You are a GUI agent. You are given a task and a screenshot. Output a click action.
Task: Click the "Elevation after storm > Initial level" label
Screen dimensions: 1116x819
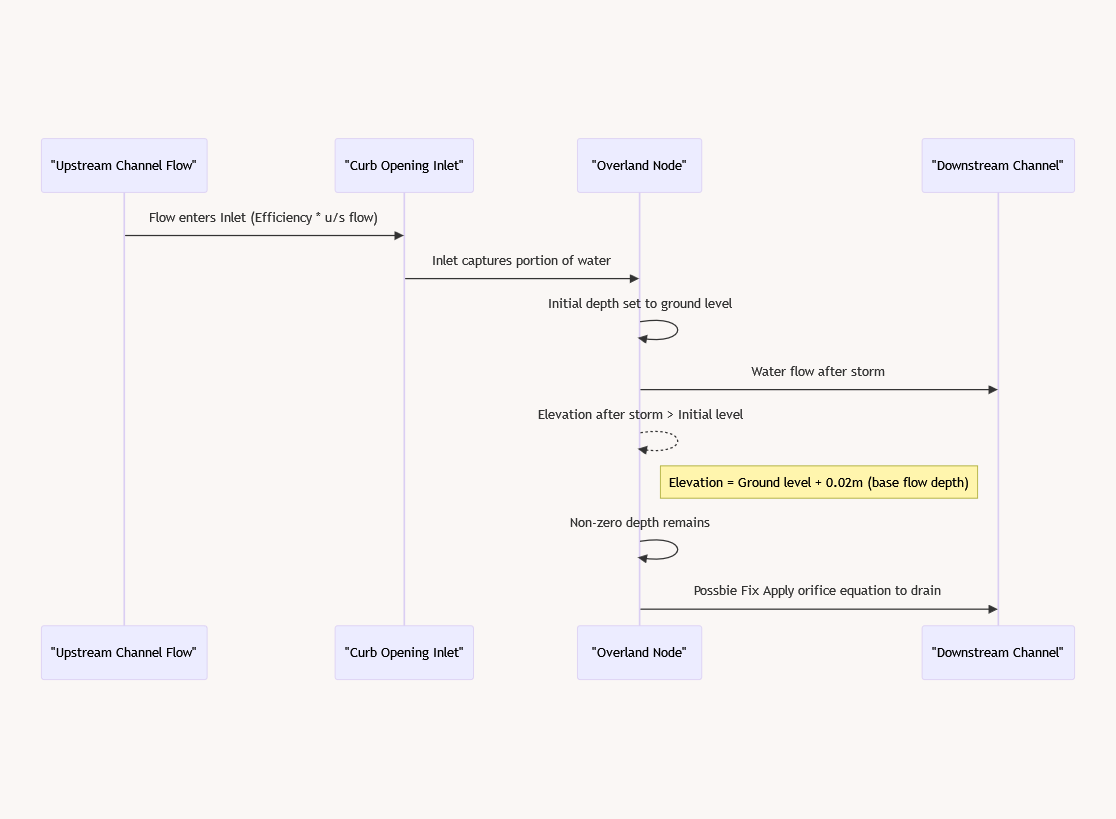[640, 414]
